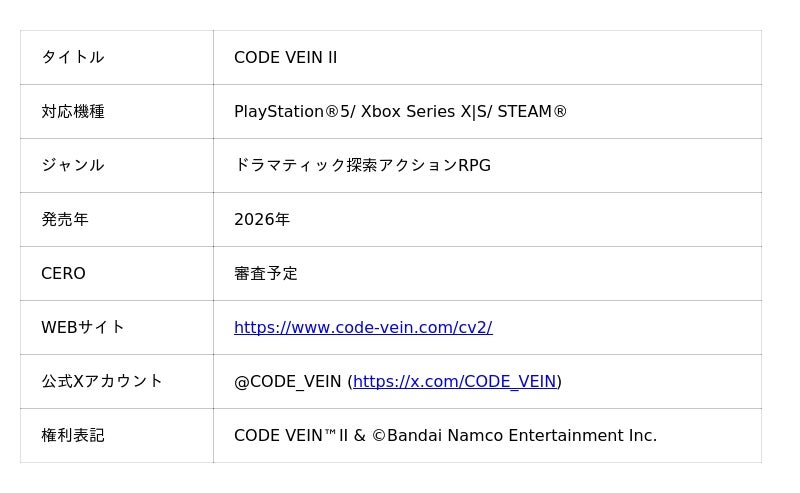This screenshot has height=493, width=800.
Task: Click the PlayStation®5 platform text
Action: [x=291, y=111]
